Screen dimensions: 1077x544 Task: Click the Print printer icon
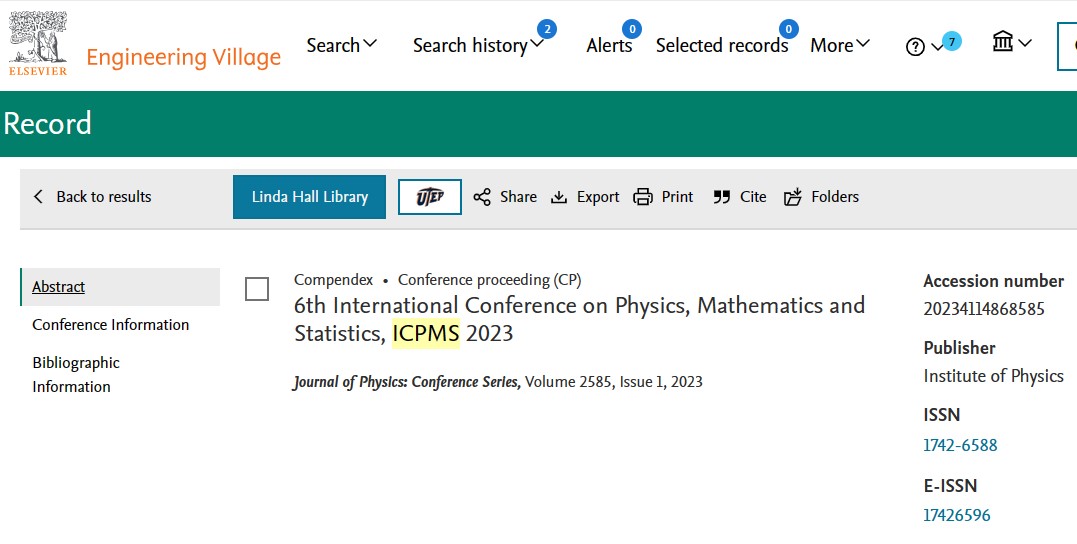pos(643,197)
